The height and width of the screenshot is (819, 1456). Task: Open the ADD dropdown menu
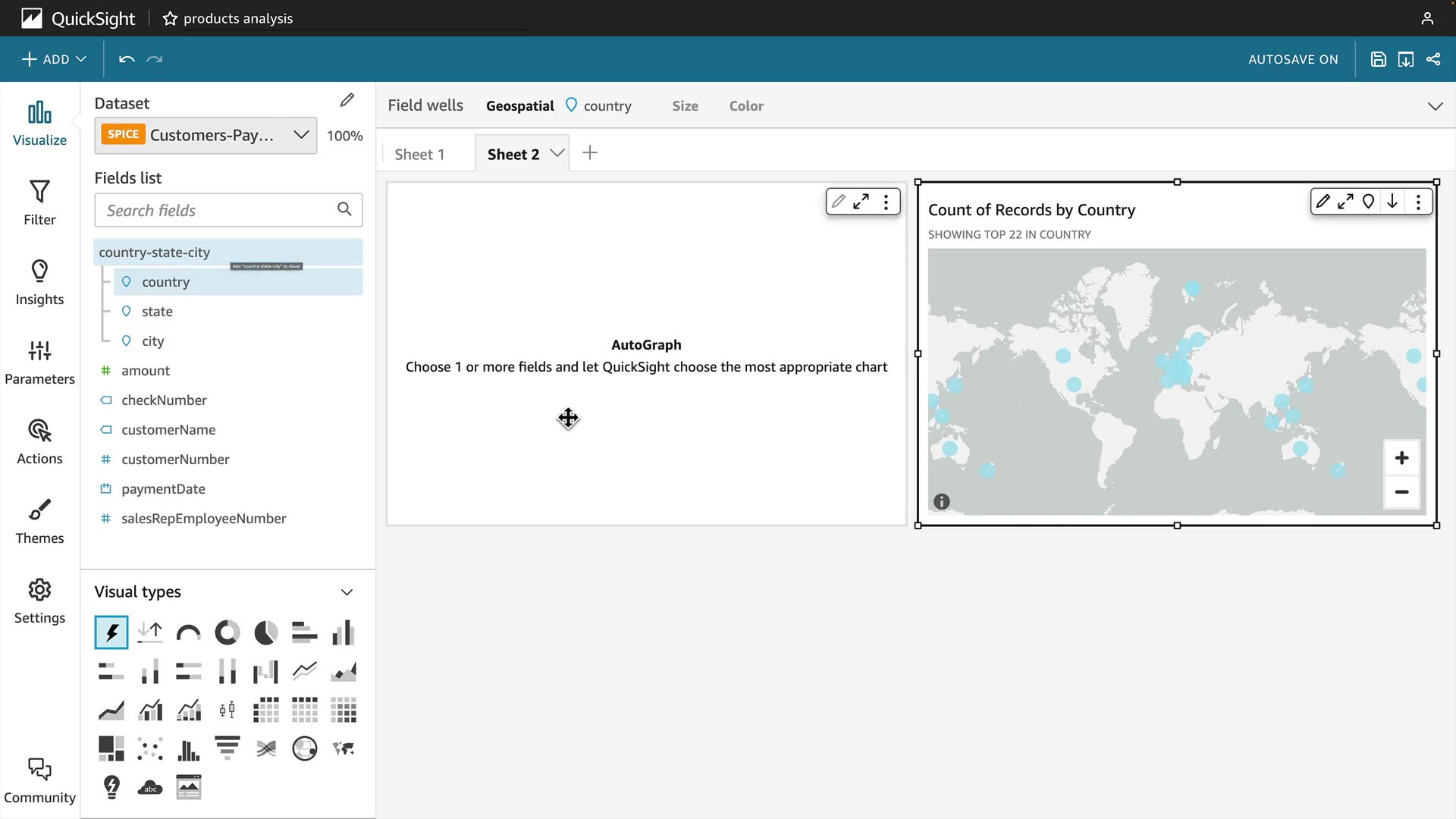(54, 59)
